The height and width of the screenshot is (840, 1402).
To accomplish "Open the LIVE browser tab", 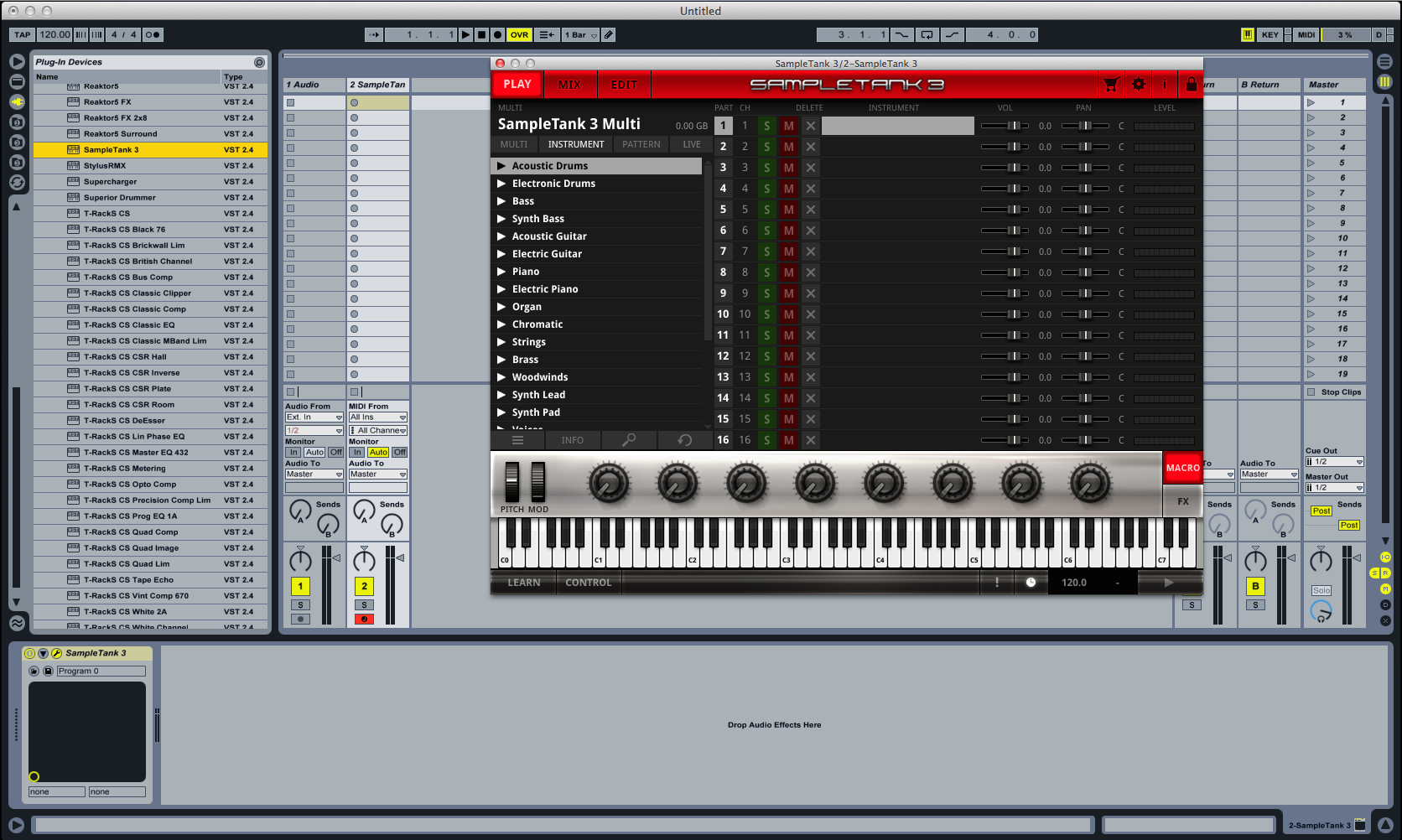I will (692, 145).
